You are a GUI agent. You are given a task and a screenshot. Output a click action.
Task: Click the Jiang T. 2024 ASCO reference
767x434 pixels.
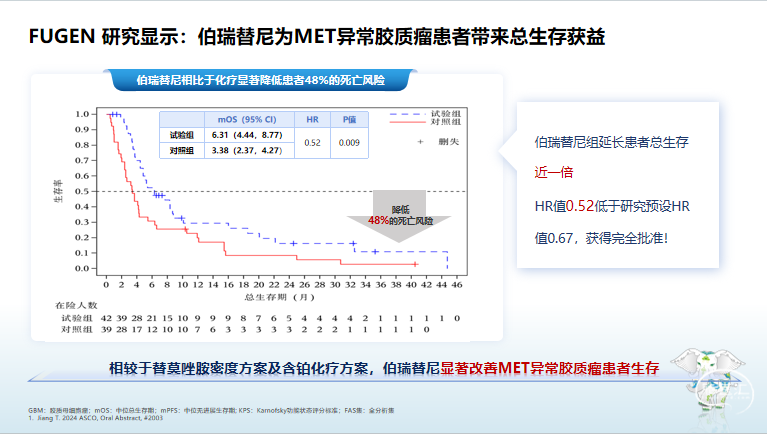95,418
